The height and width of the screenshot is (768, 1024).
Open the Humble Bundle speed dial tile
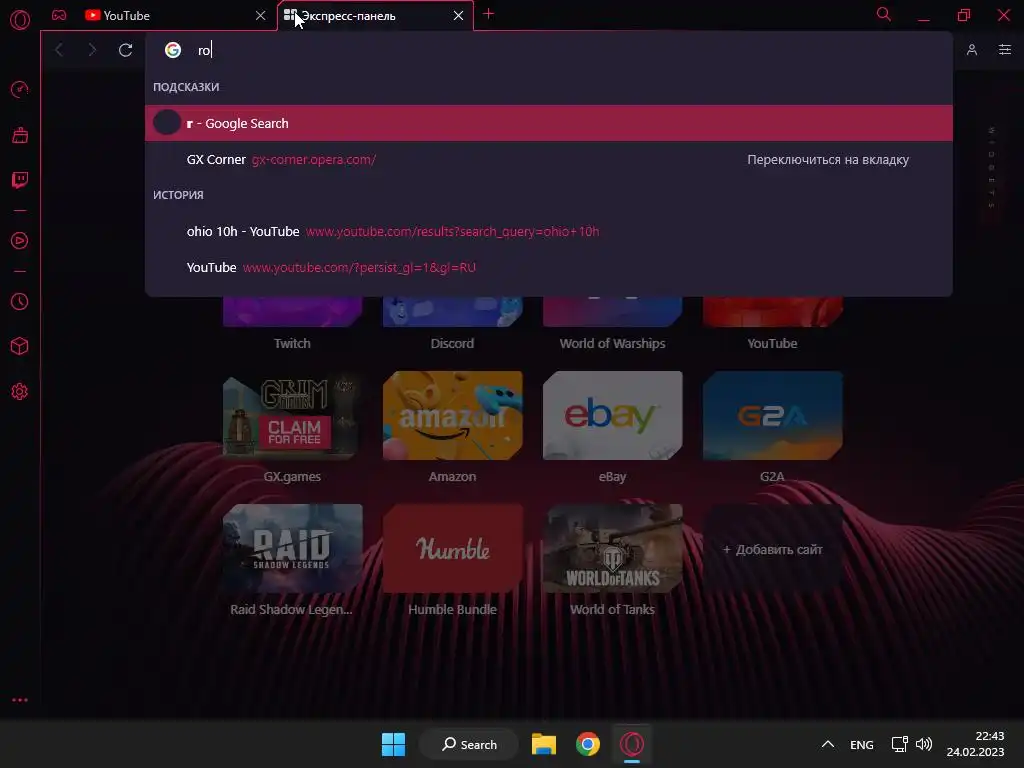pos(452,549)
